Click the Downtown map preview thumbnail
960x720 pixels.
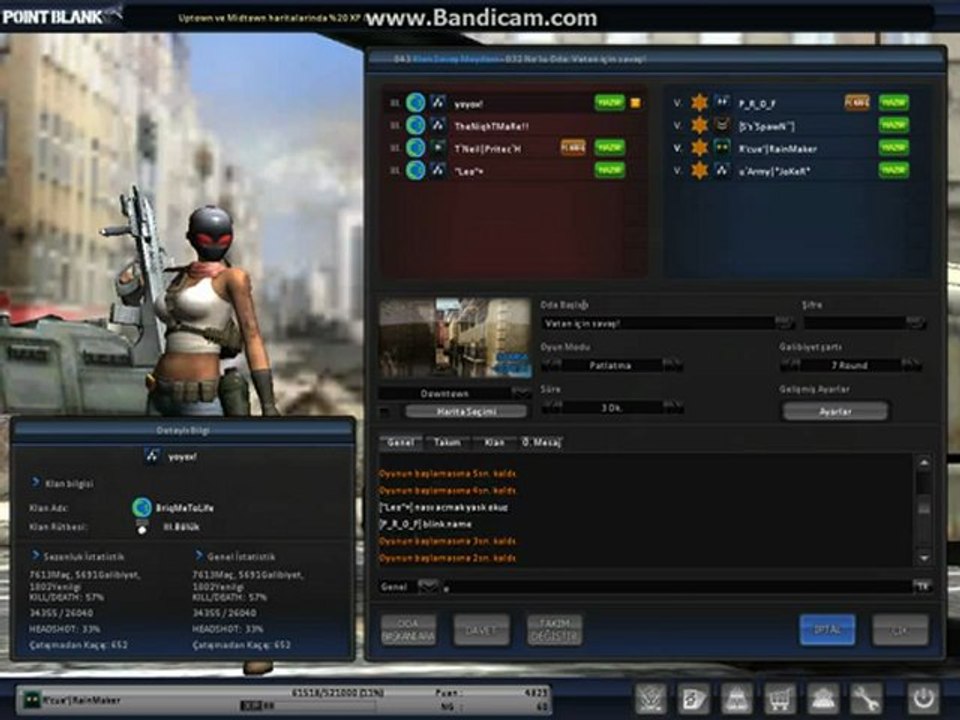(x=455, y=337)
